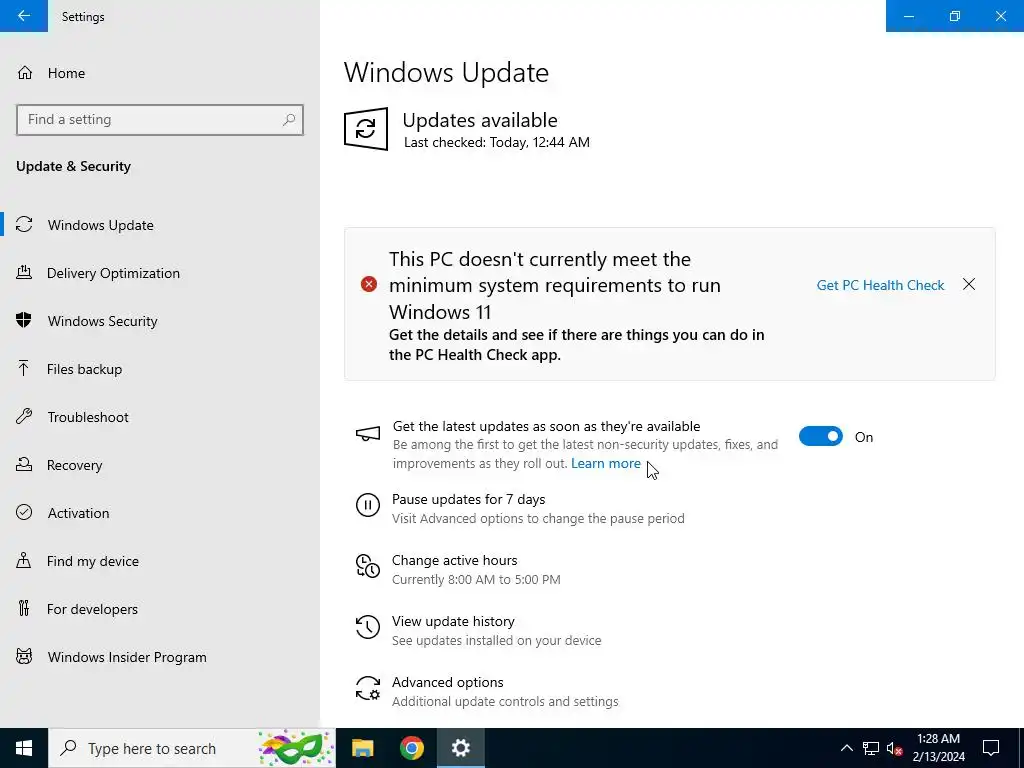Click the Files backup upward arrow icon
1024x768 pixels.
coord(24,368)
